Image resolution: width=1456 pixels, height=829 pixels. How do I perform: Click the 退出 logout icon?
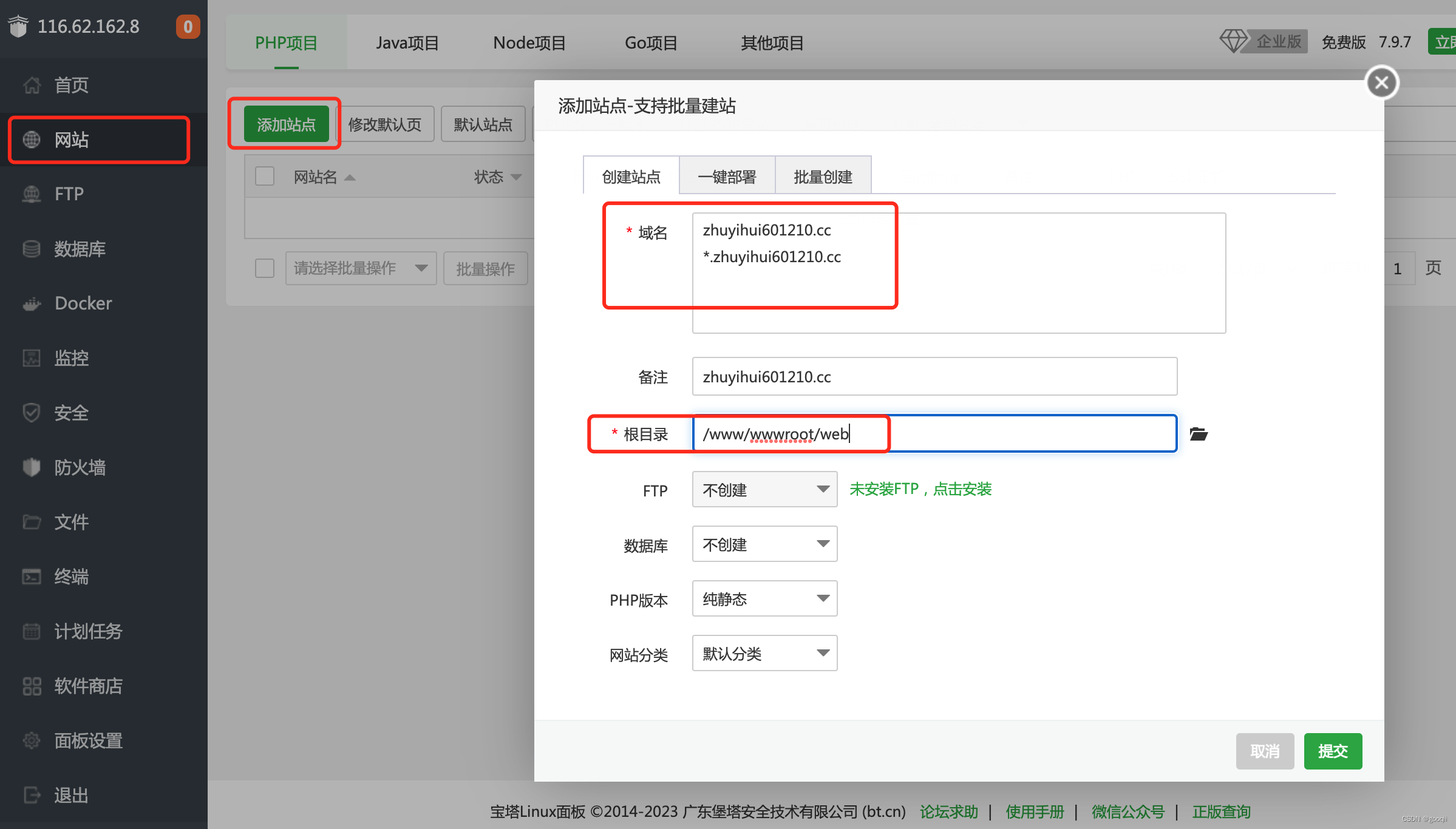(x=32, y=795)
